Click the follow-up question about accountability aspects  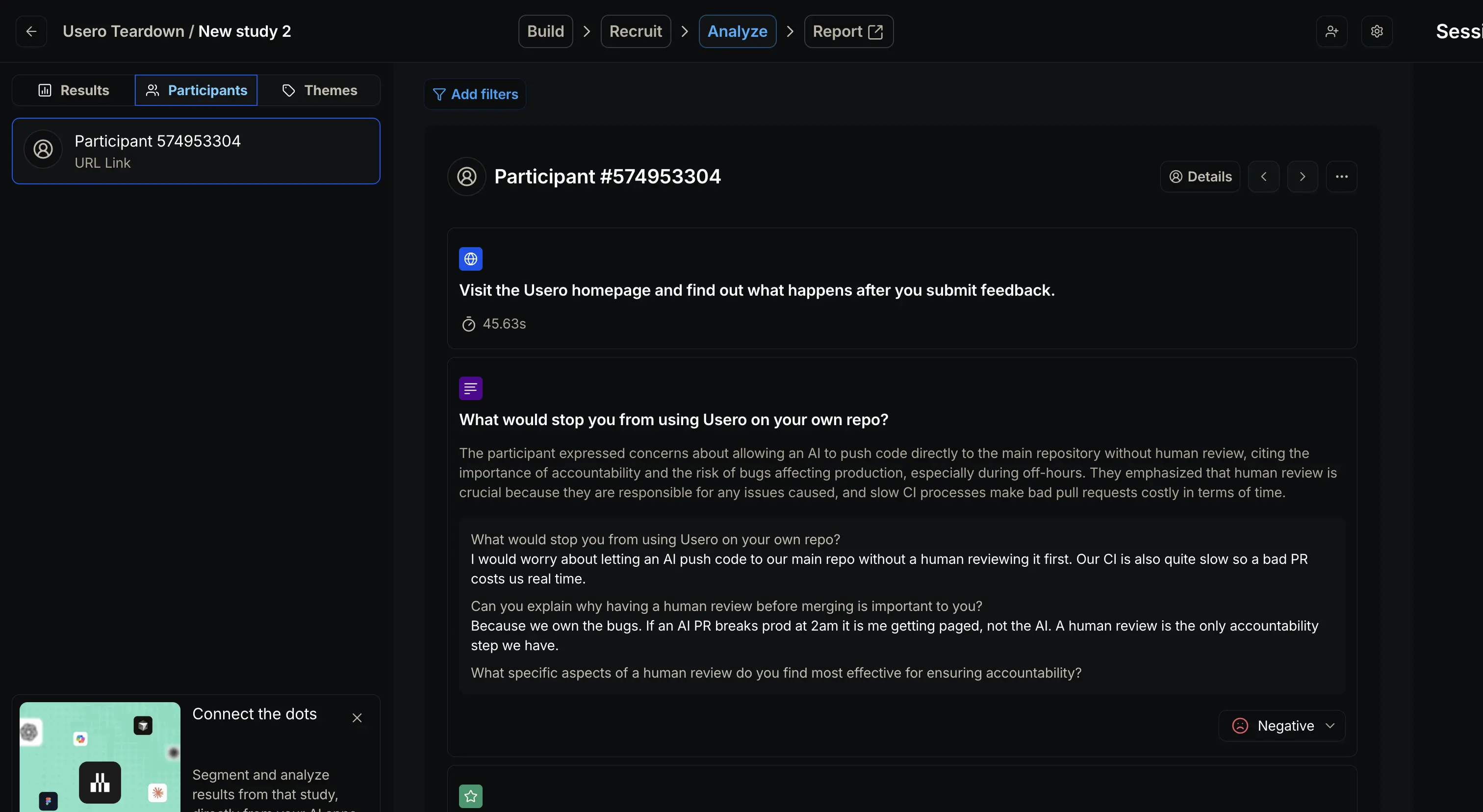[776, 673]
